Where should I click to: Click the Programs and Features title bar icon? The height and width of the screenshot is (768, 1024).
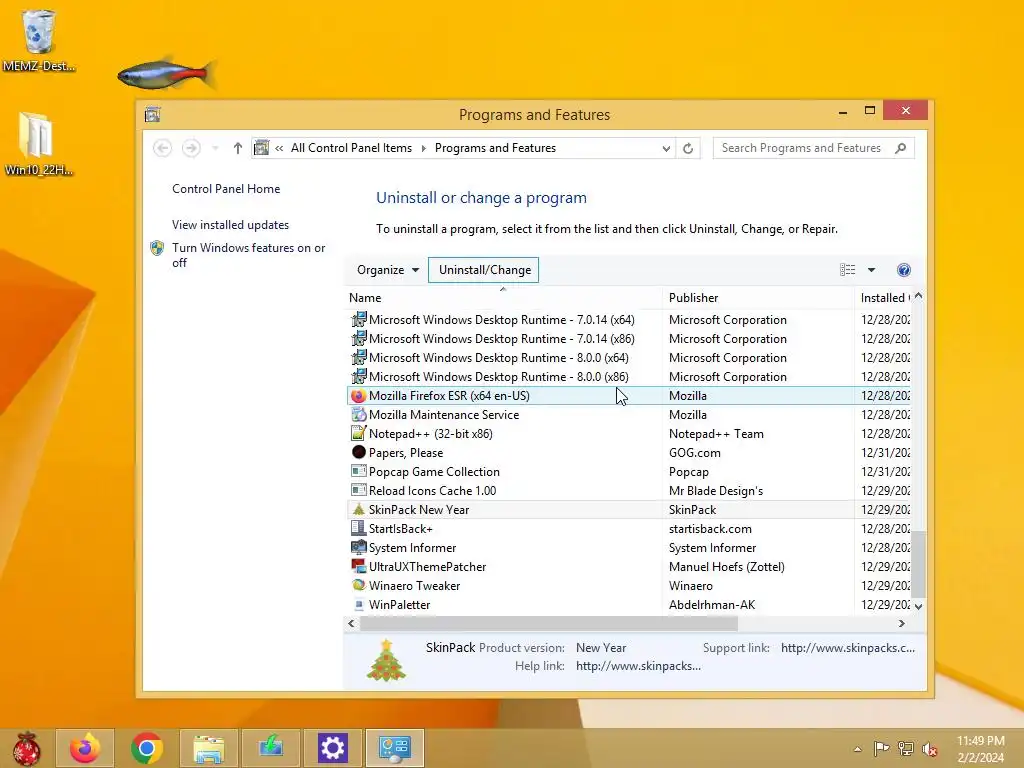click(x=153, y=115)
